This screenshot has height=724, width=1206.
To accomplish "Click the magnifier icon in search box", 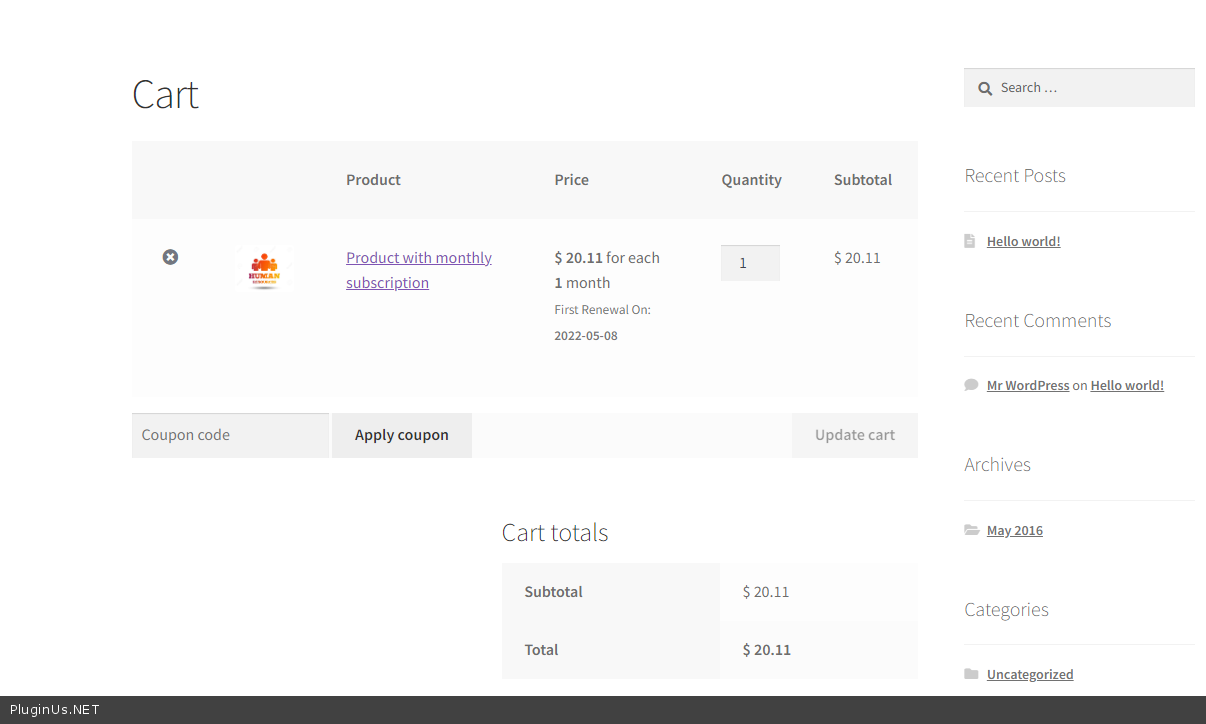I will [x=984, y=88].
